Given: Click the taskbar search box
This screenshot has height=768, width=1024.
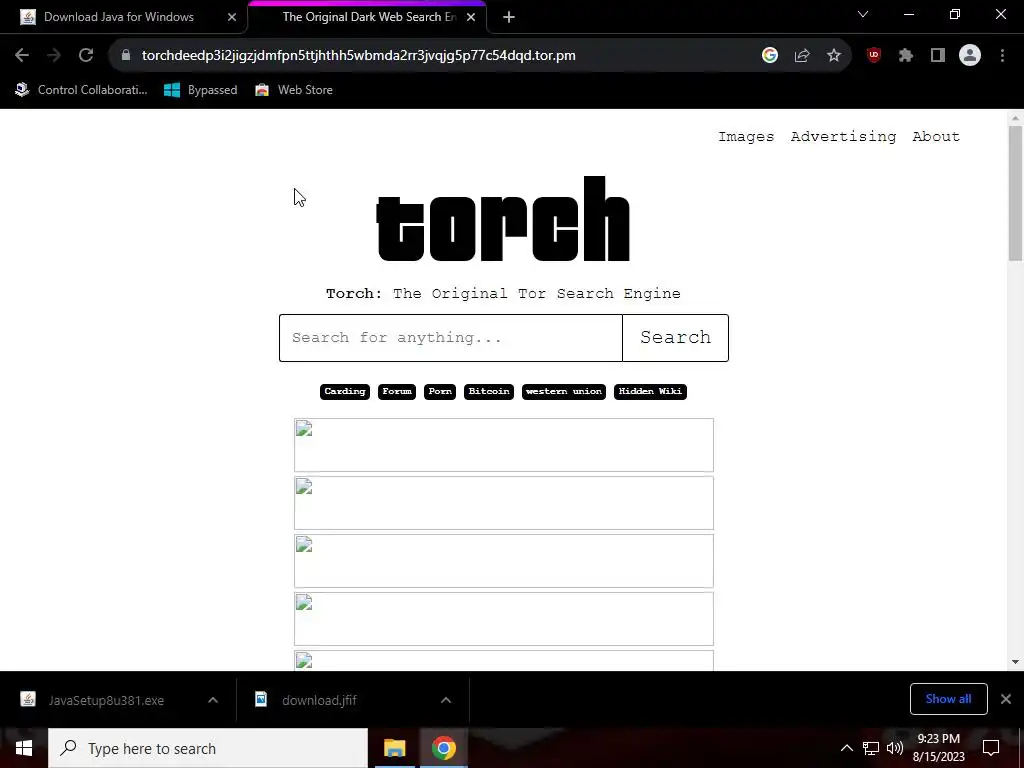Looking at the screenshot, I should click(208, 748).
